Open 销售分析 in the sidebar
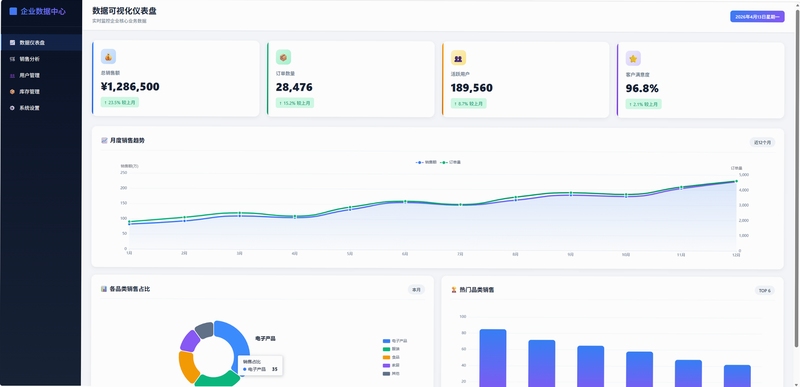 click(41, 59)
